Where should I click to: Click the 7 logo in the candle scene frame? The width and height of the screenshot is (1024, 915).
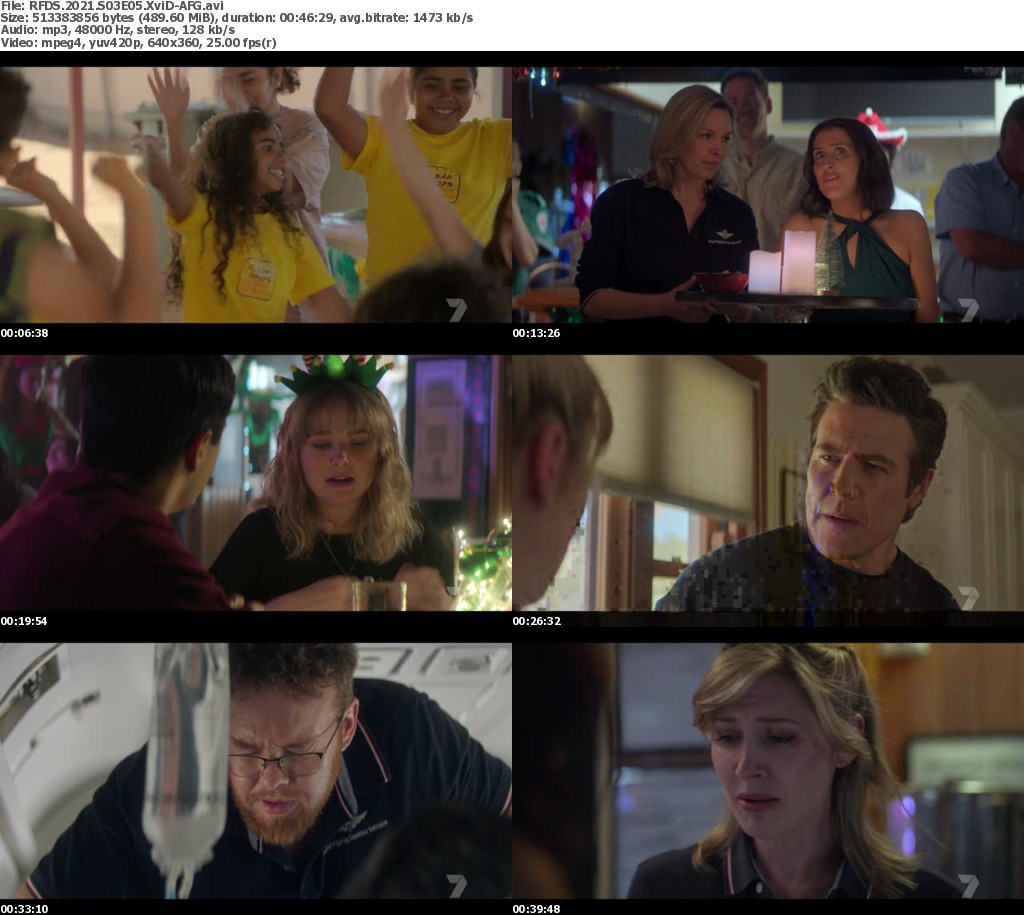[968, 310]
